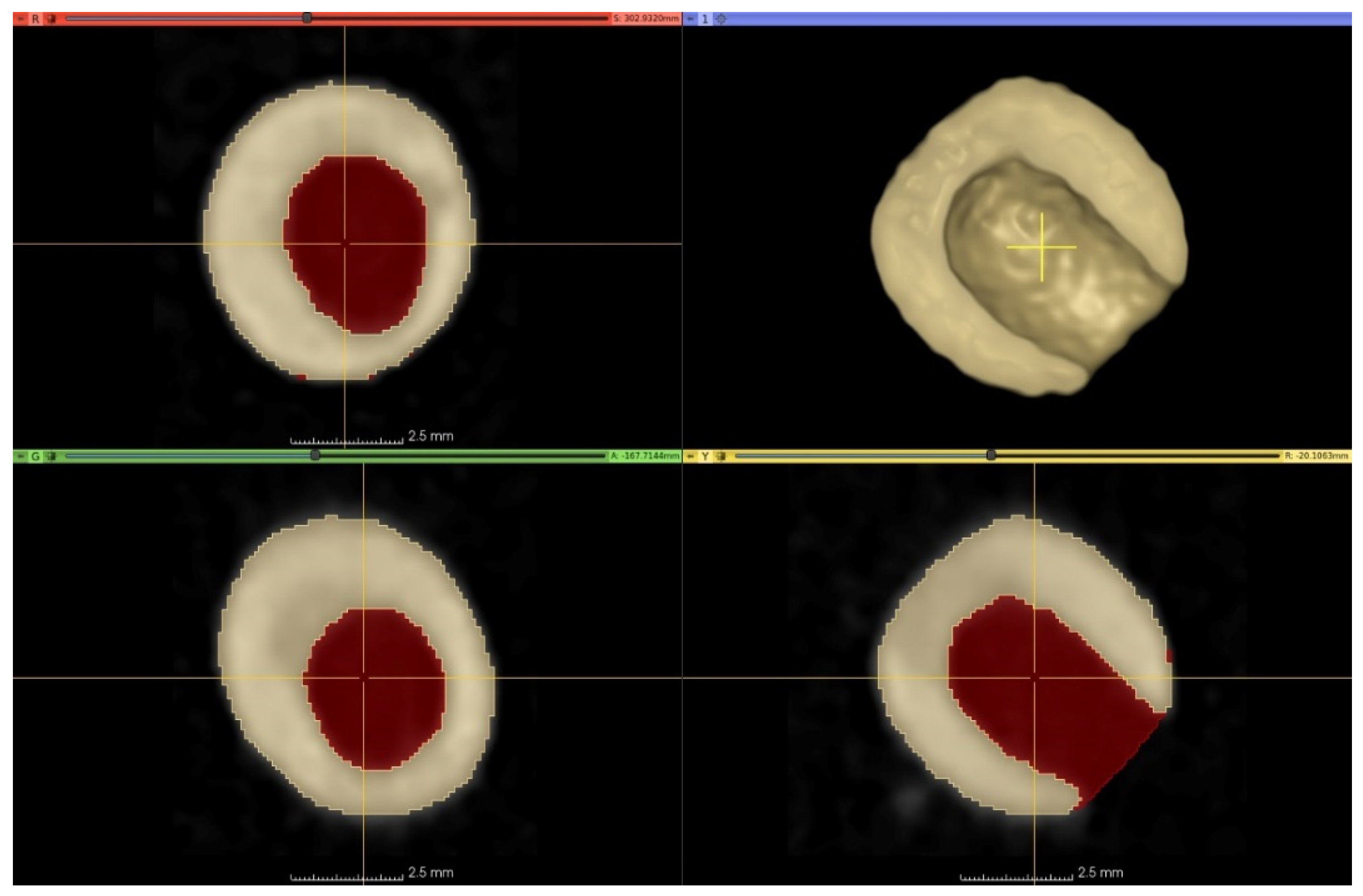This screenshot has height=896, width=1363.
Task: Click the yellow slice view 'Y' label
Action: pyautogui.click(x=705, y=456)
